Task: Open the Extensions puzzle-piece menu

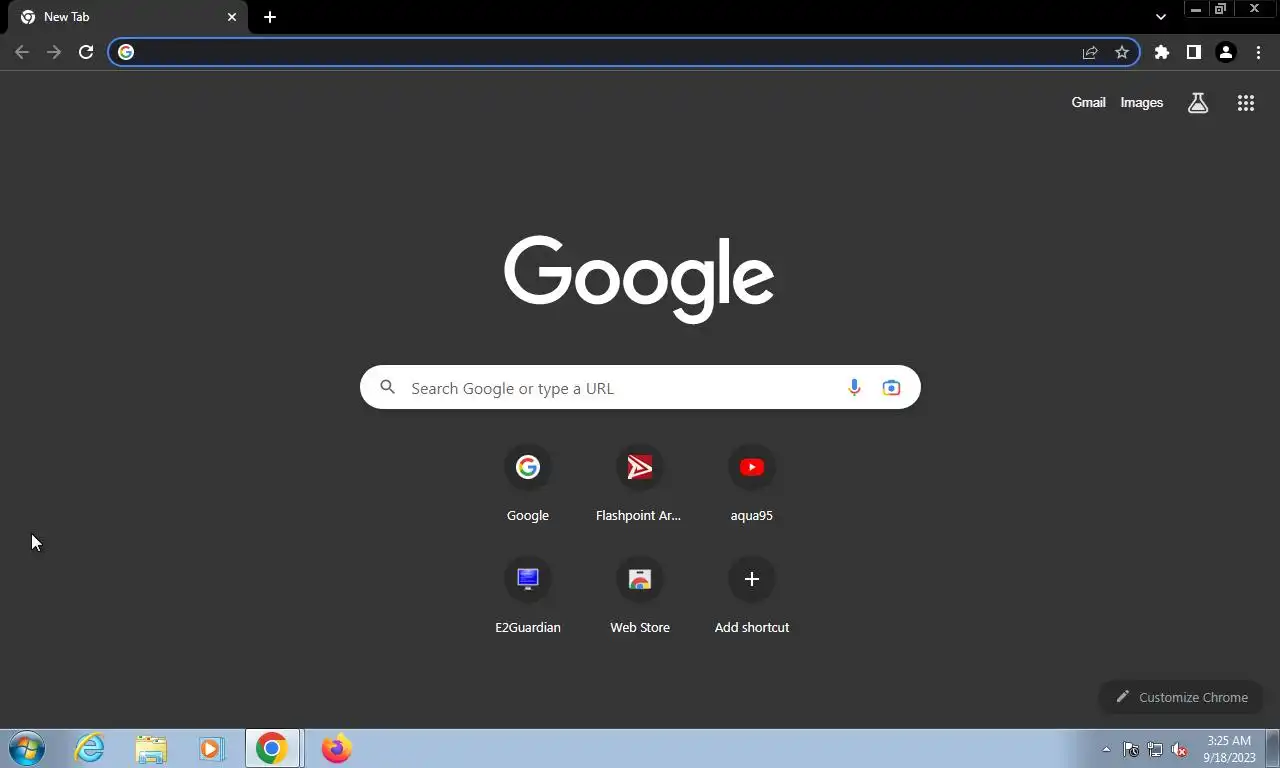Action: tap(1161, 52)
